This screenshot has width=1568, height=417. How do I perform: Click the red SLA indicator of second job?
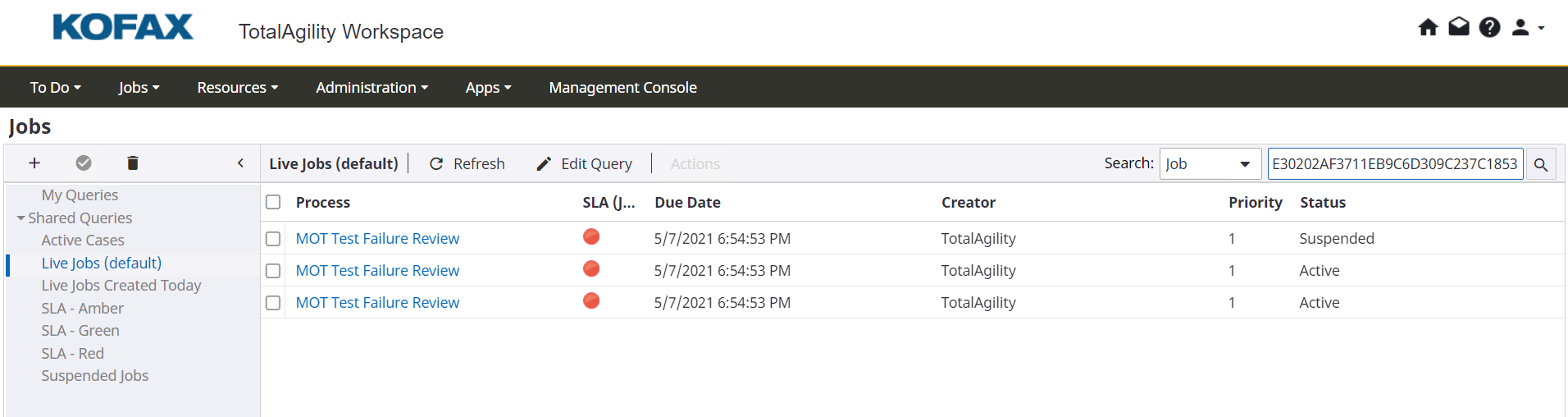591,269
